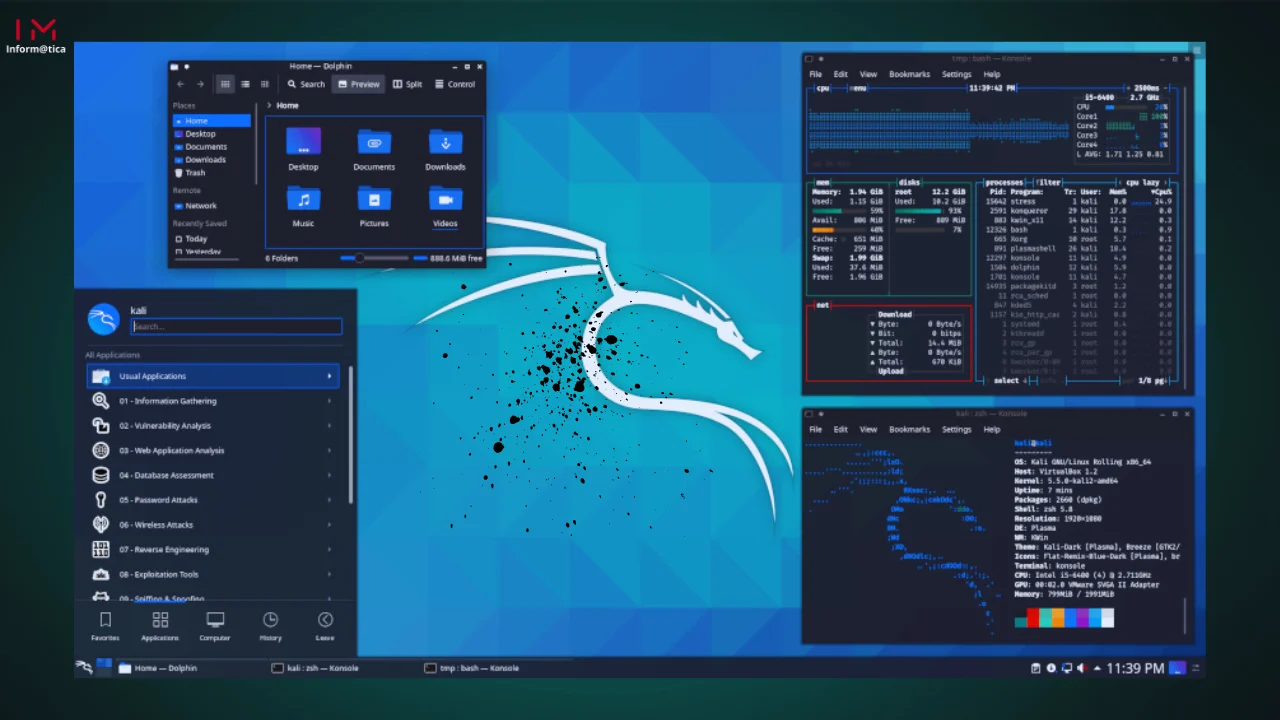Click the red color block in neofetch
Image resolution: width=1280 pixels, height=720 pixels.
pyautogui.click(x=1033, y=619)
